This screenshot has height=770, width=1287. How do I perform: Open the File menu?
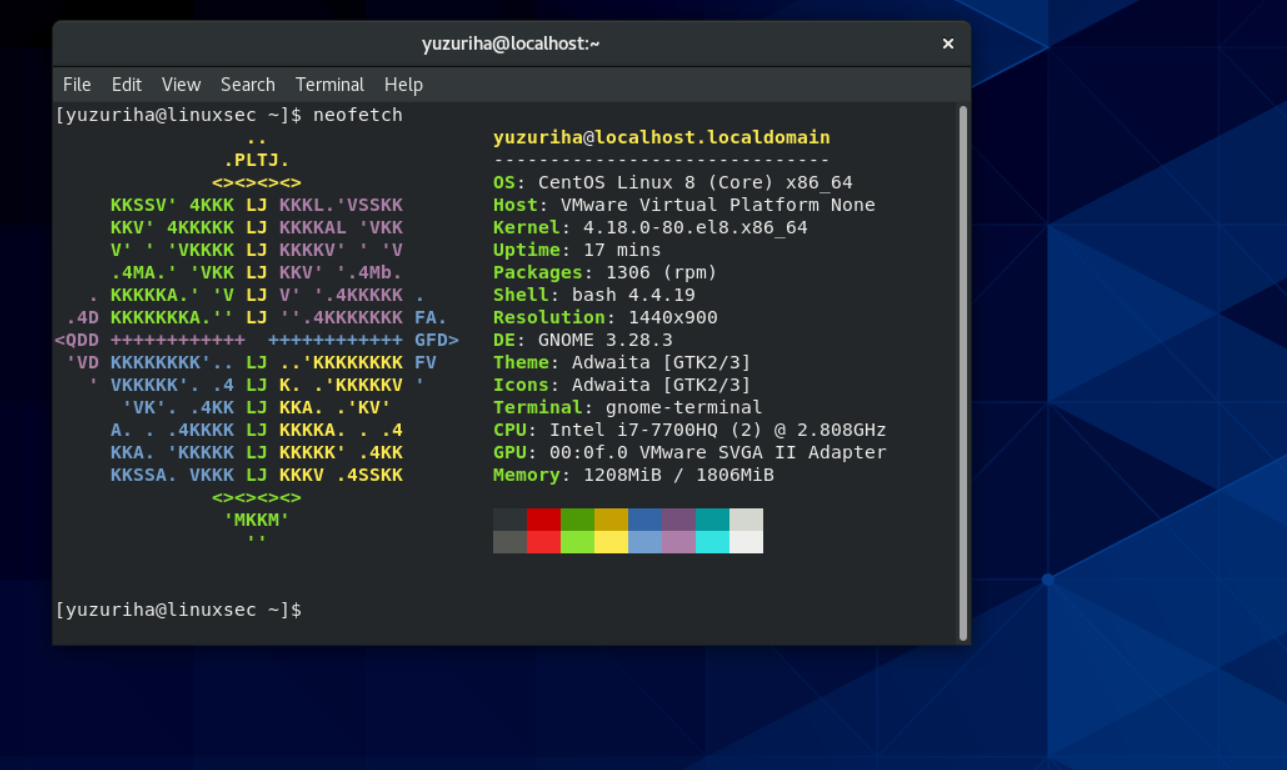(x=76, y=85)
